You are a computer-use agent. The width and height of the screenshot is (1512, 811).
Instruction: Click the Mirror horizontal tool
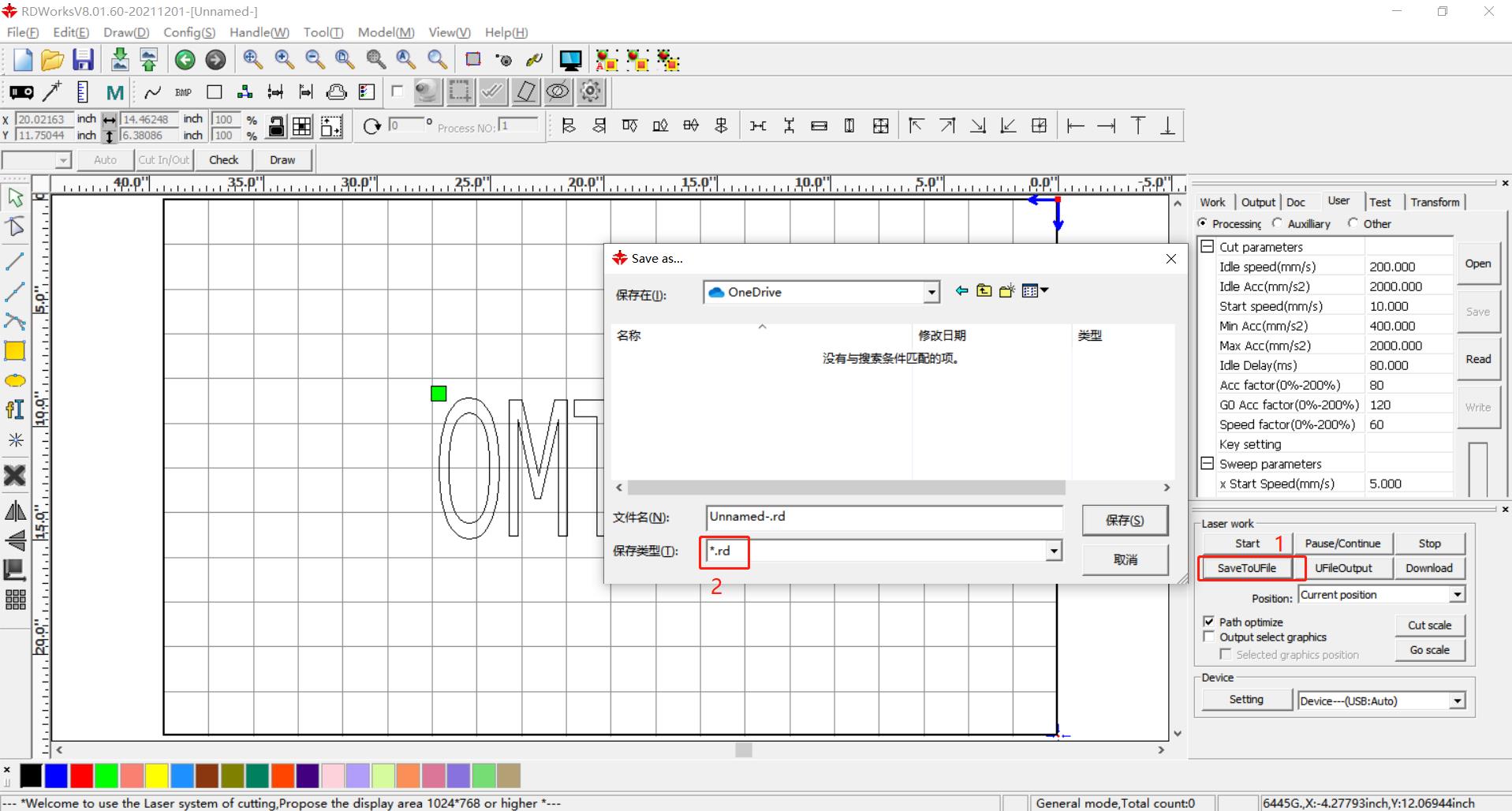(15, 511)
